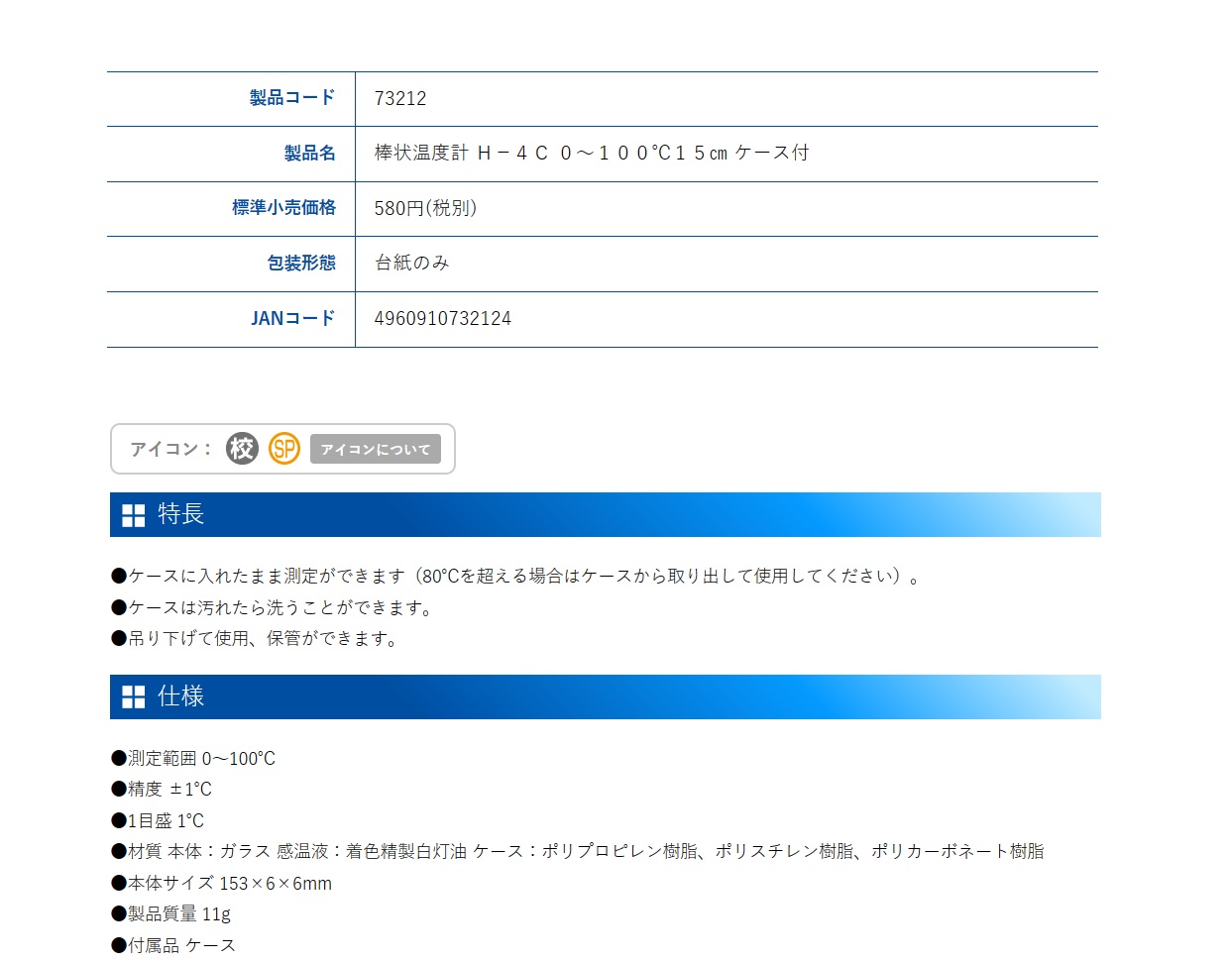Click the grid icon beside 仕様
Image resolution: width=1232 pixels, height=962 pixels.
(134, 697)
